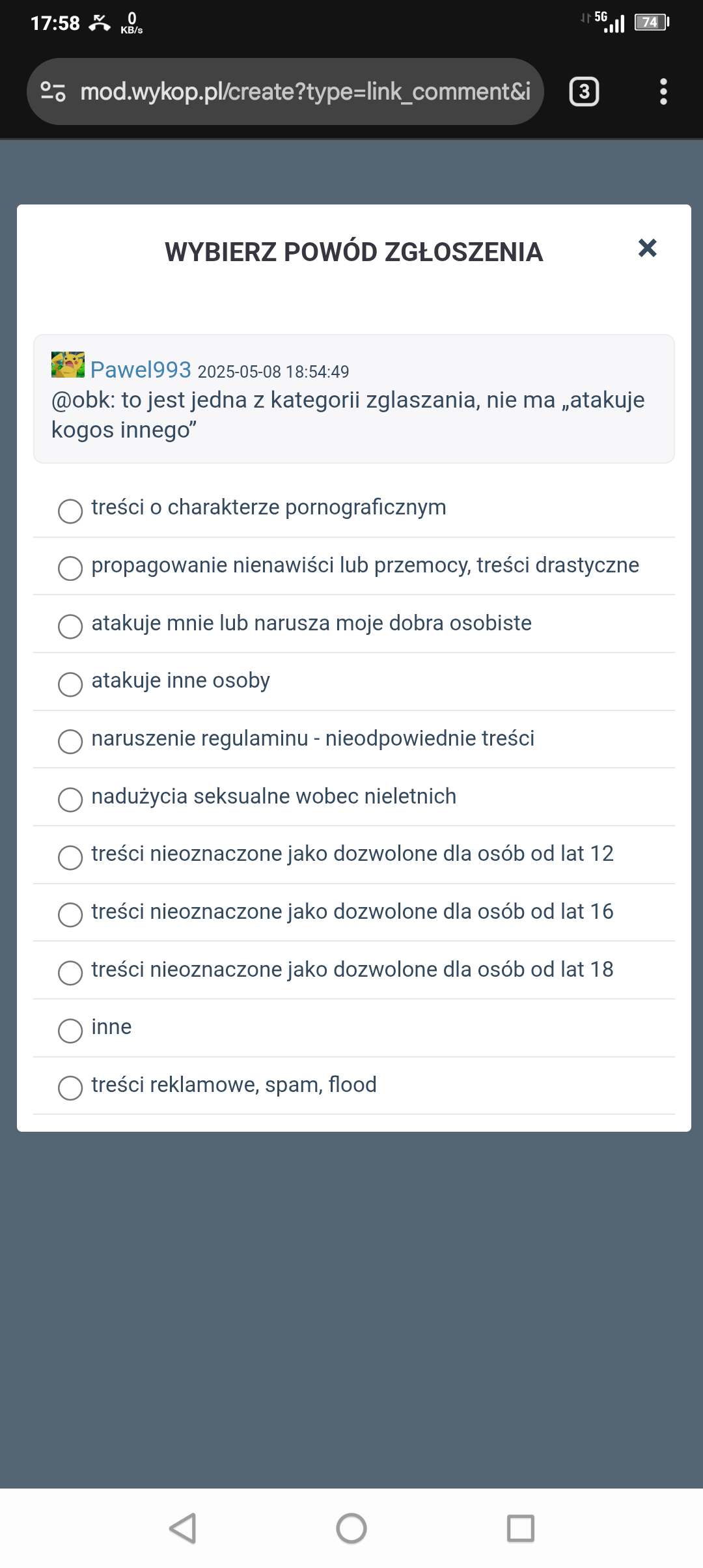The height and width of the screenshot is (1568, 703).
Task: Select "nadużycia seksualne wobec nieletnich" reason
Action: (x=70, y=799)
